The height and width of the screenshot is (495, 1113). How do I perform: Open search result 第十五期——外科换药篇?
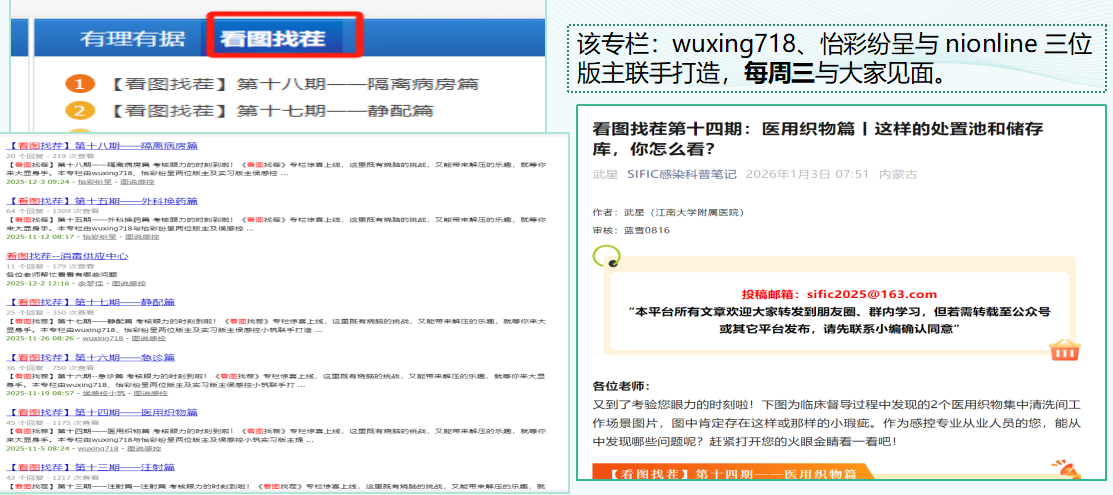pyautogui.click(x=102, y=201)
